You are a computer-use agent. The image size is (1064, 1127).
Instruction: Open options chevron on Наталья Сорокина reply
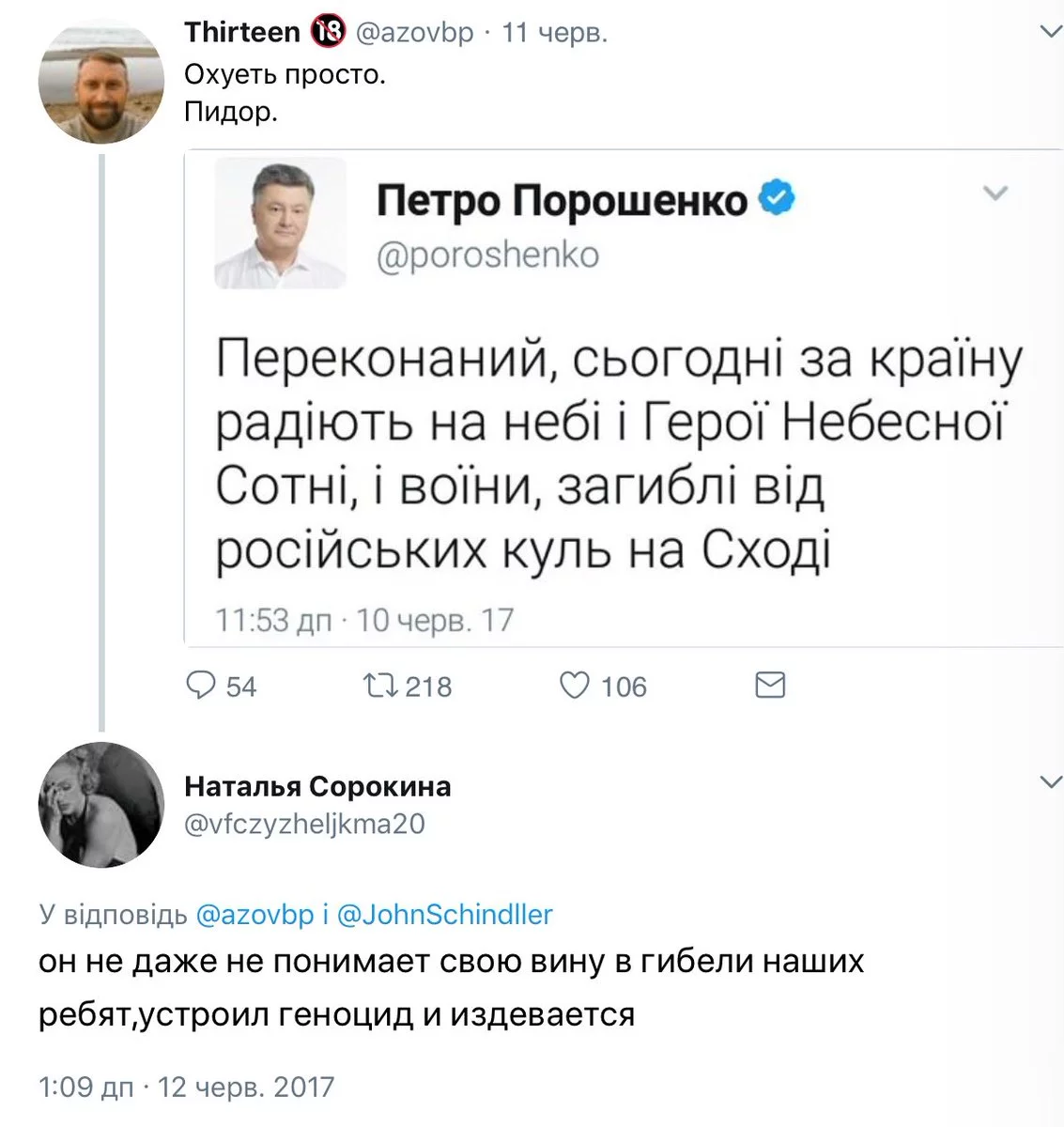[1050, 782]
